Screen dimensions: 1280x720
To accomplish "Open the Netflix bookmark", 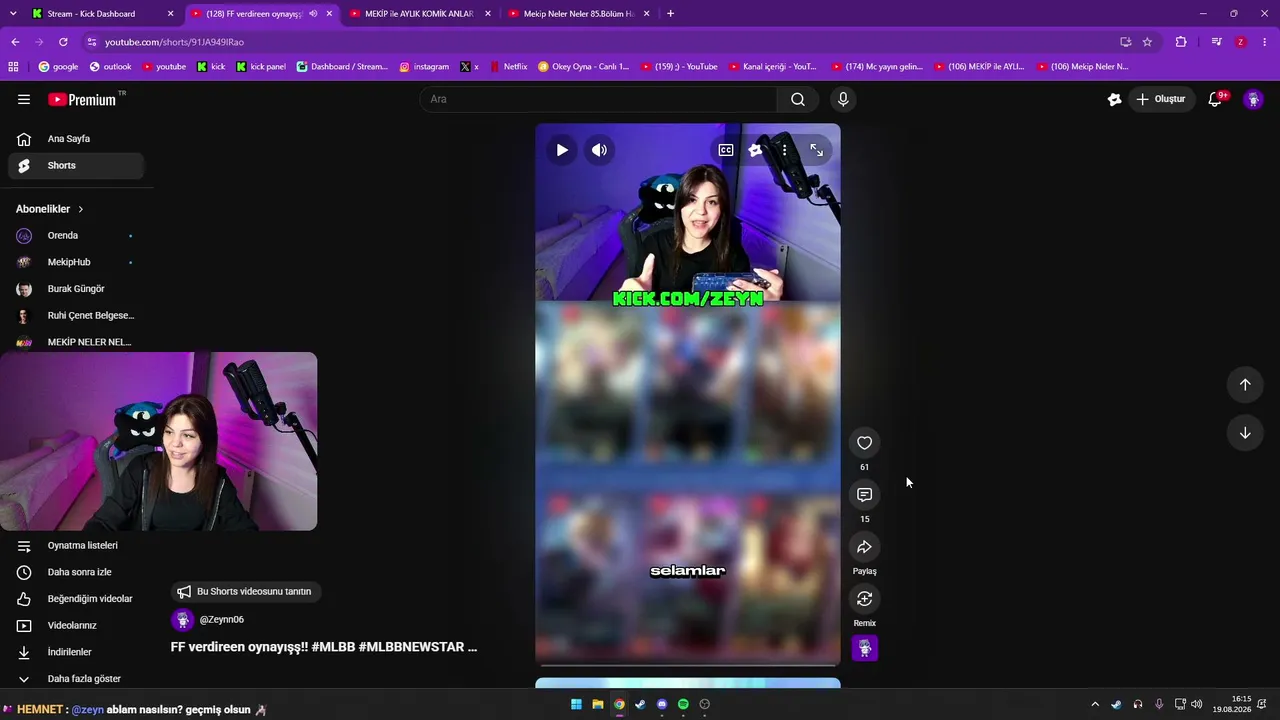I will [509, 67].
